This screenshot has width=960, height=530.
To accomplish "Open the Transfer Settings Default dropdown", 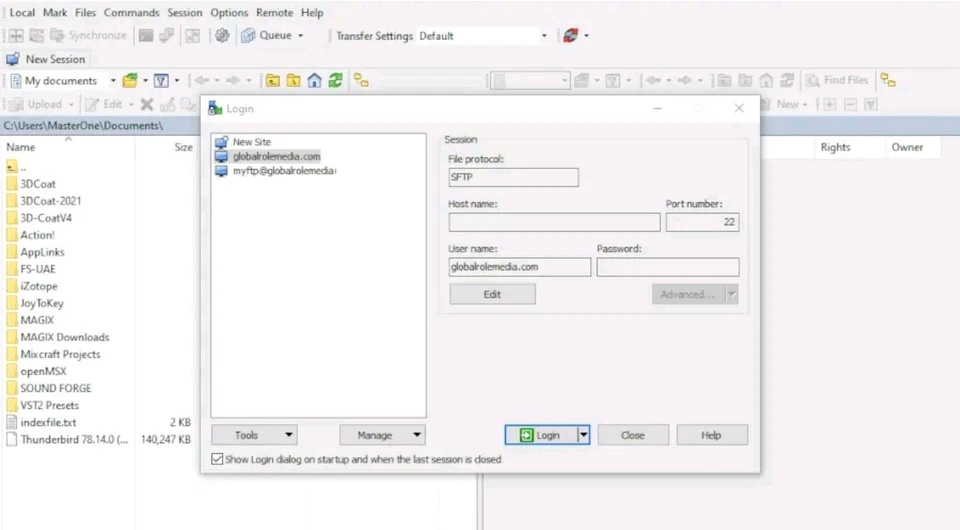I will tap(483, 36).
